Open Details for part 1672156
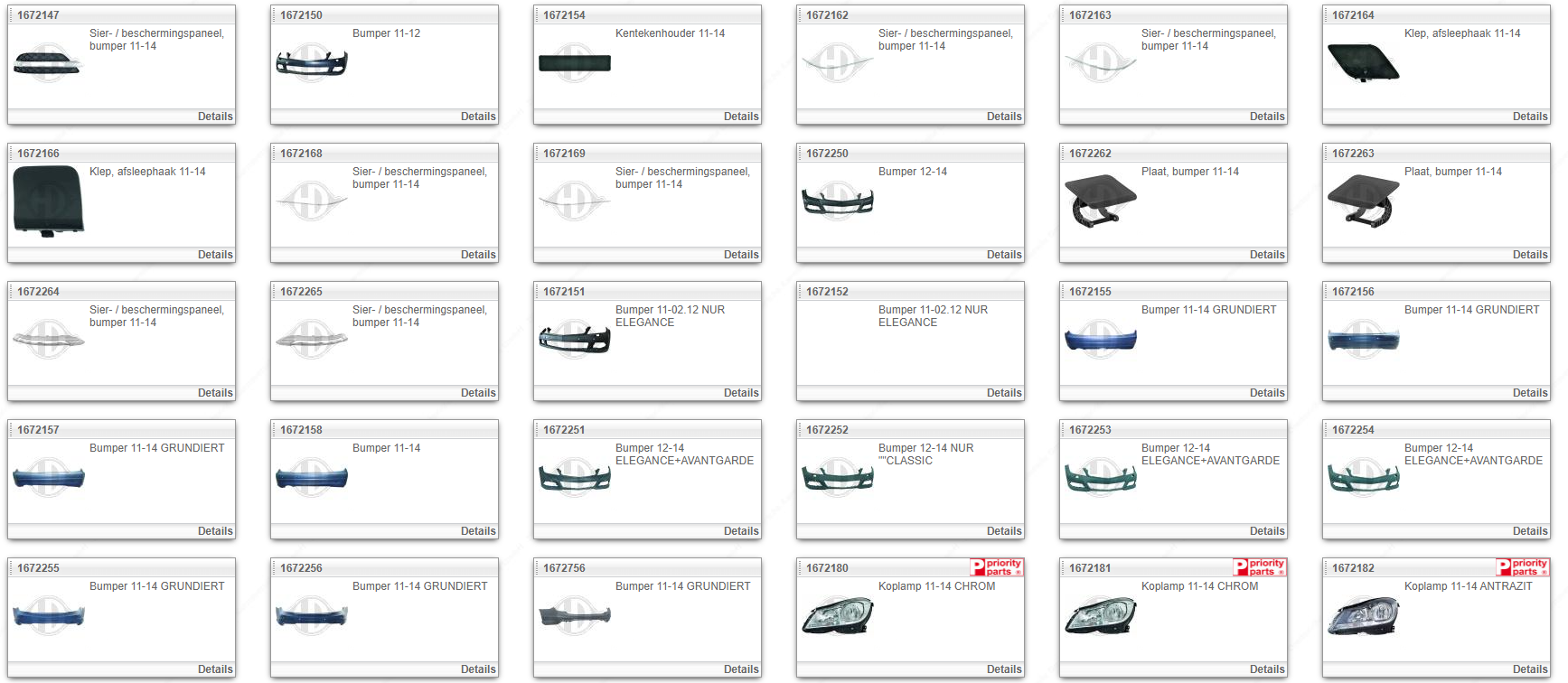The height and width of the screenshot is (683, 1568). pyautogui.click(x=1530, y=393)
